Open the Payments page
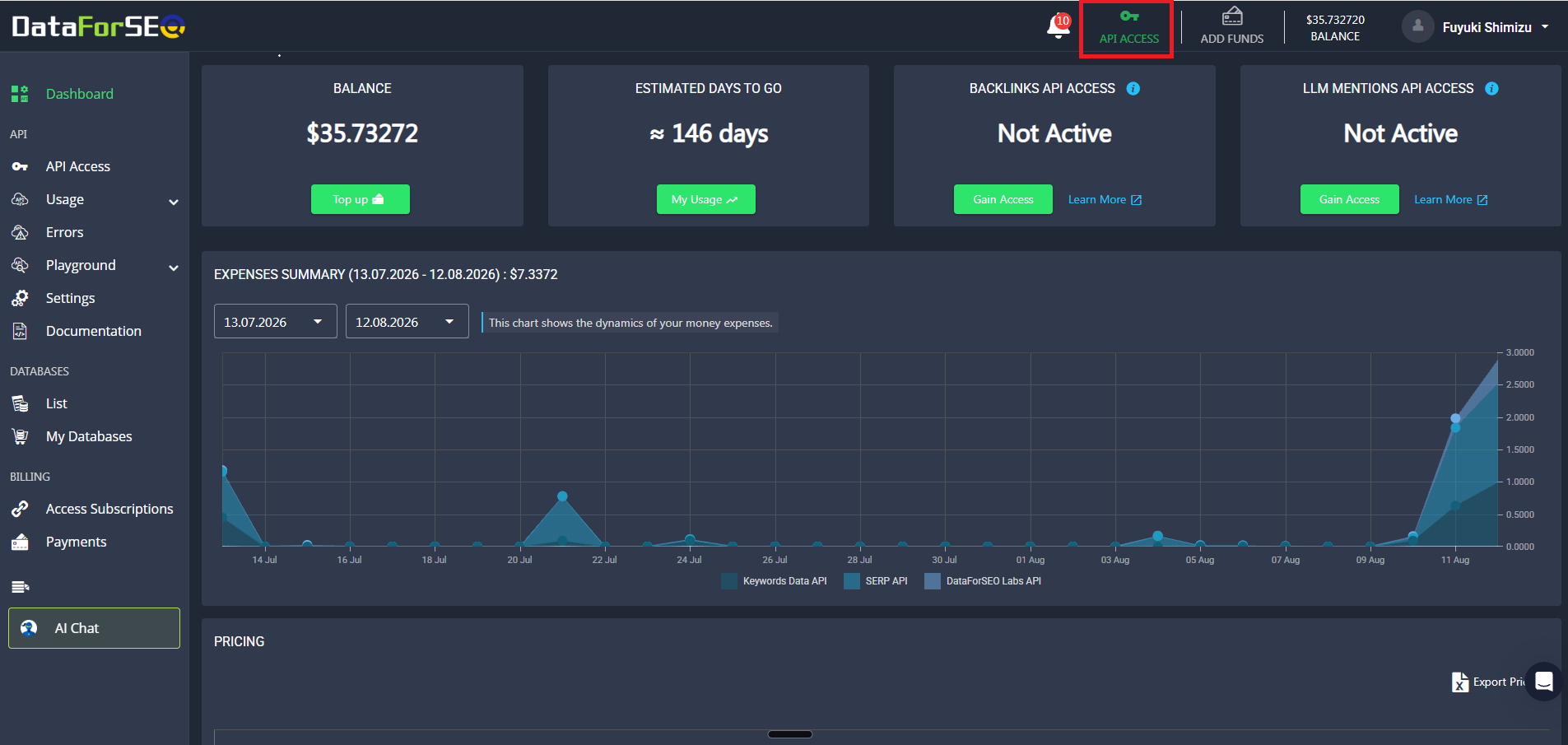The height and width of the screenshot is (745, 1568). 77,542
